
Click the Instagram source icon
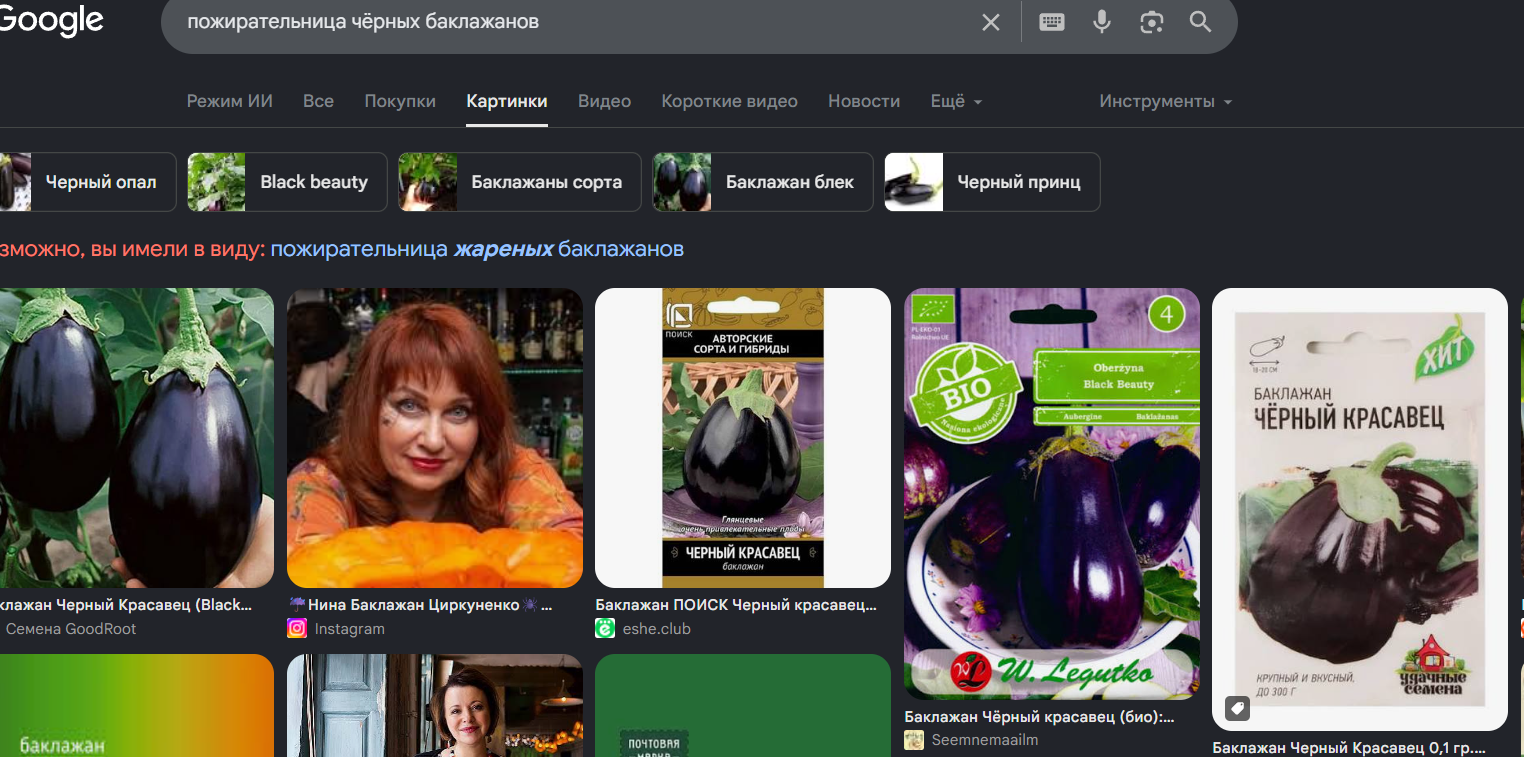point(297,629)
